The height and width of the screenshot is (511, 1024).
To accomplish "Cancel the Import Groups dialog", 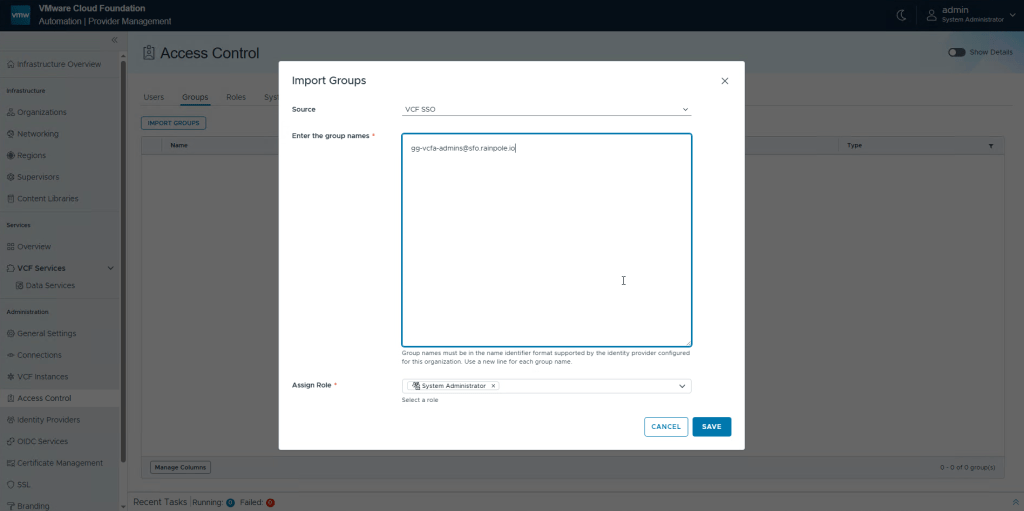I will [x=666, y=427].
